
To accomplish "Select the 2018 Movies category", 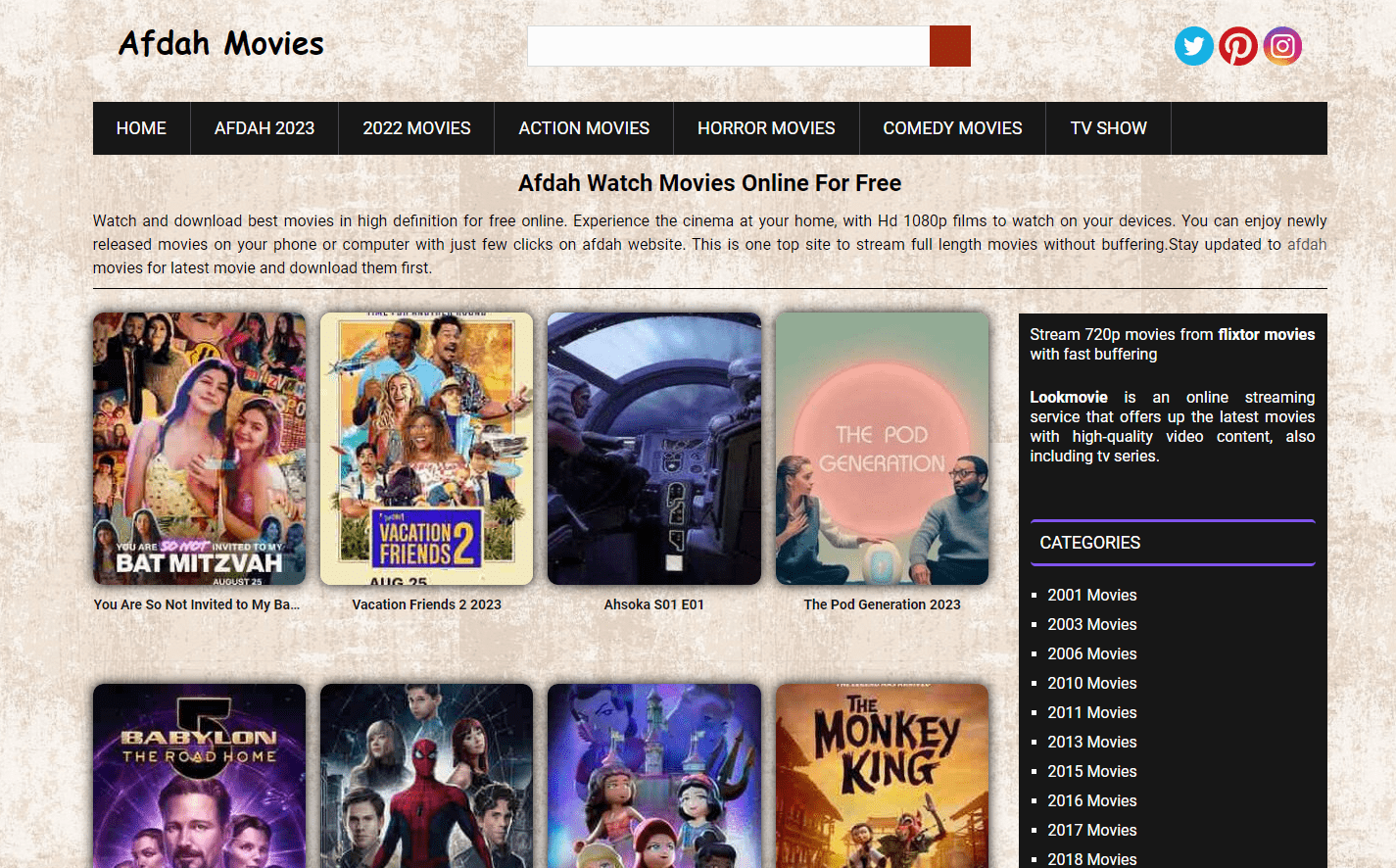I will [x=1092, y=859].
